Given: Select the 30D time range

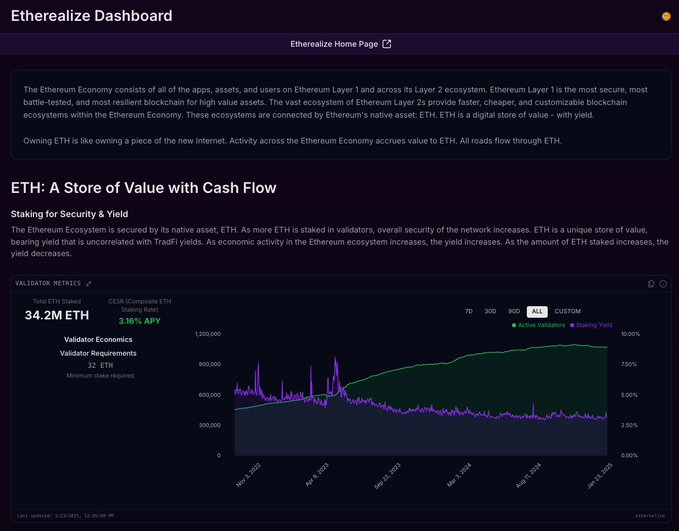Looking at the screenshot, I should click(490, 311).
